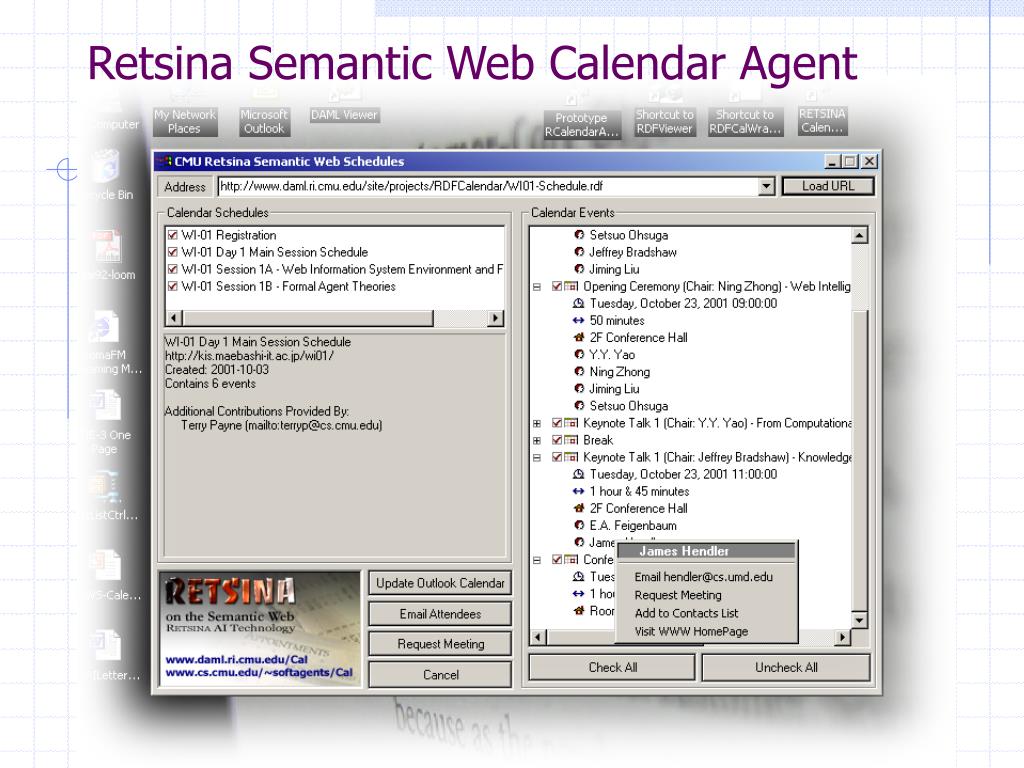Toggle the Break event checkbox
This screenshot has width=1024, height=768.
(557, 440)
